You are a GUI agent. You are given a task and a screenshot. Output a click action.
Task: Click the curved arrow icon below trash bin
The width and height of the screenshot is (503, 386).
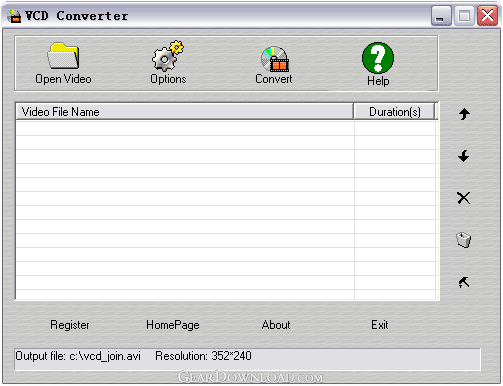tap(464, 282)
